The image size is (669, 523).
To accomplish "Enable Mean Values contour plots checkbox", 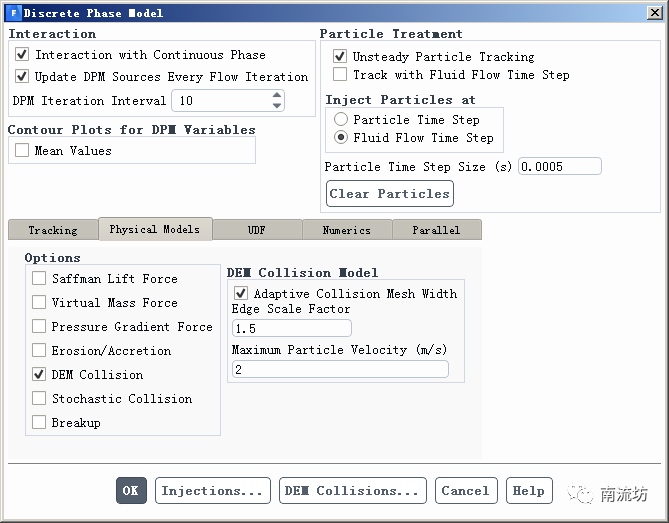I will point(23,151).
